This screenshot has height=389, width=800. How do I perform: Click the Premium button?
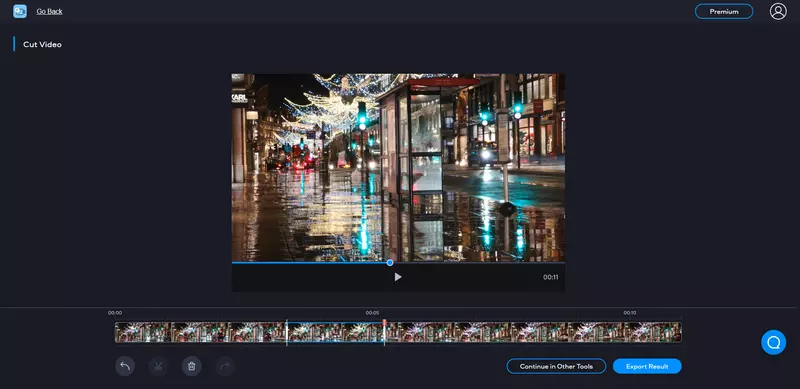[724, 11]
